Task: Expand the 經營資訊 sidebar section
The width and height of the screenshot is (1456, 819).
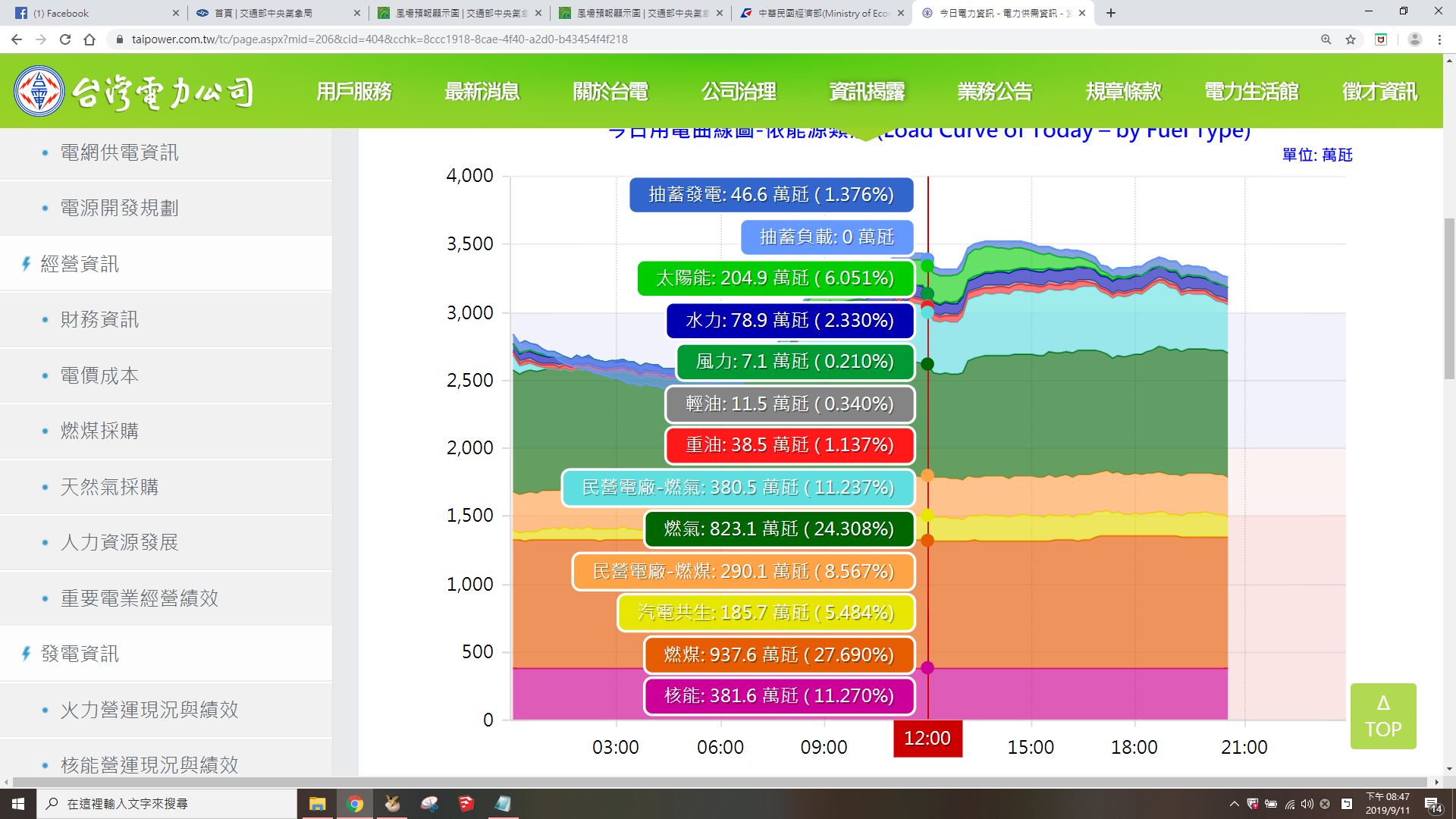Action: [x=80, y=264]
